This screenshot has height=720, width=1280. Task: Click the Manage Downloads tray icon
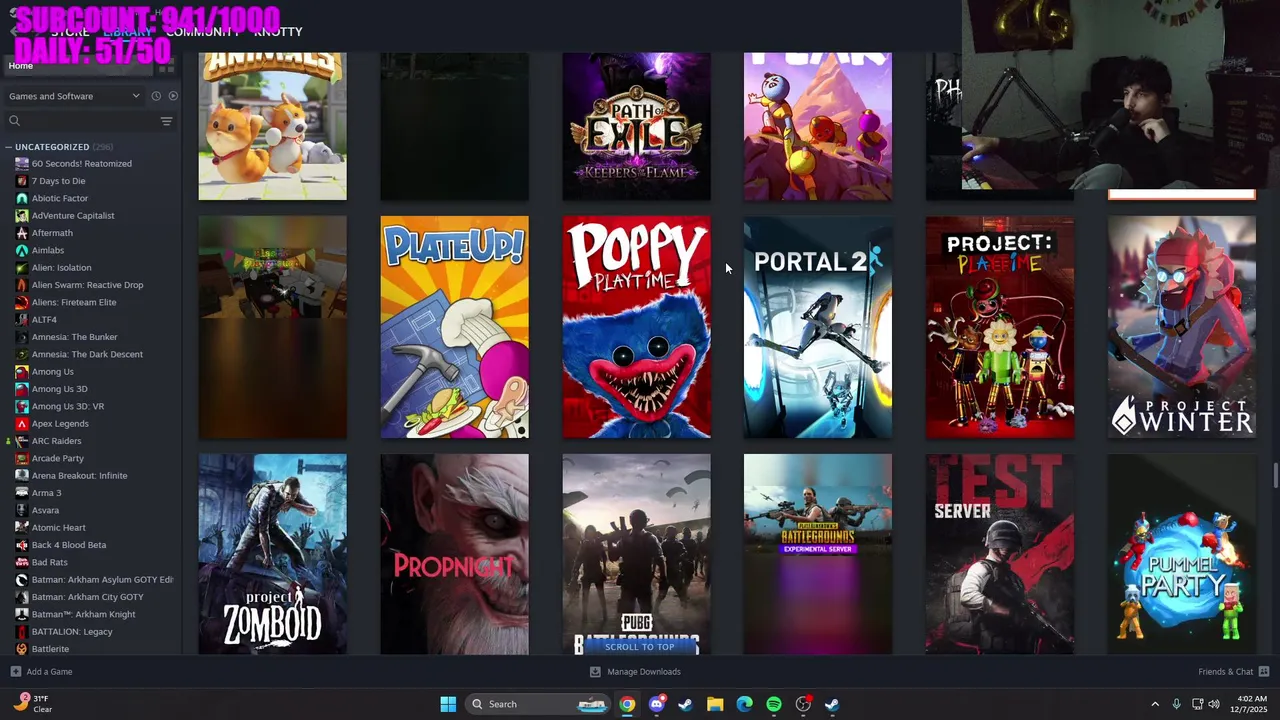point(595,672)
